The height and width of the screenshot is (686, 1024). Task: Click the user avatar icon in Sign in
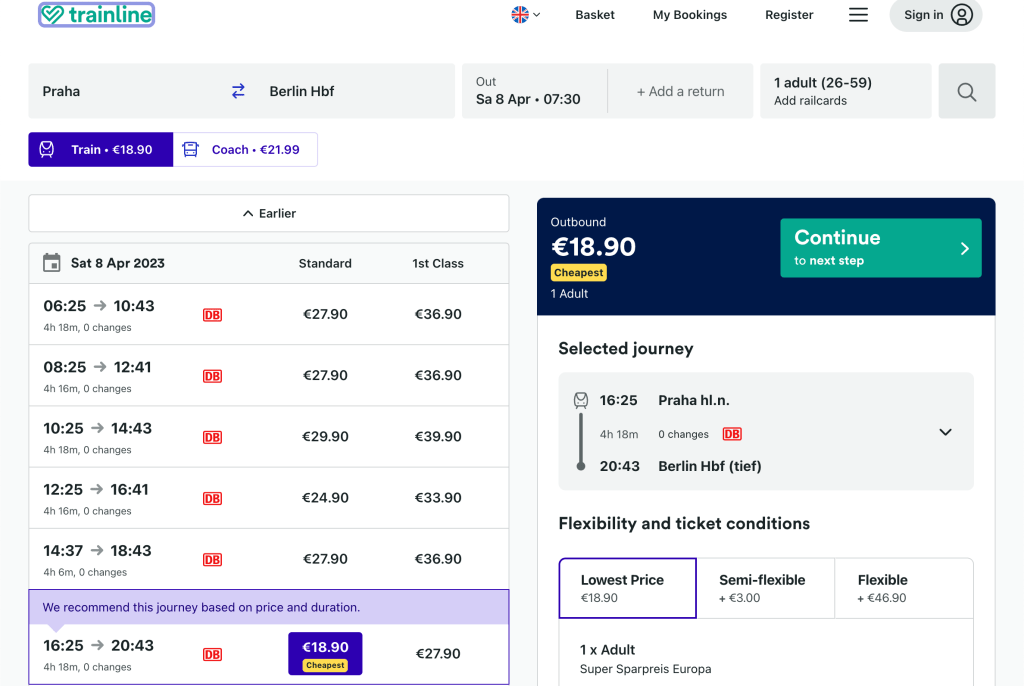click(961, 15)
